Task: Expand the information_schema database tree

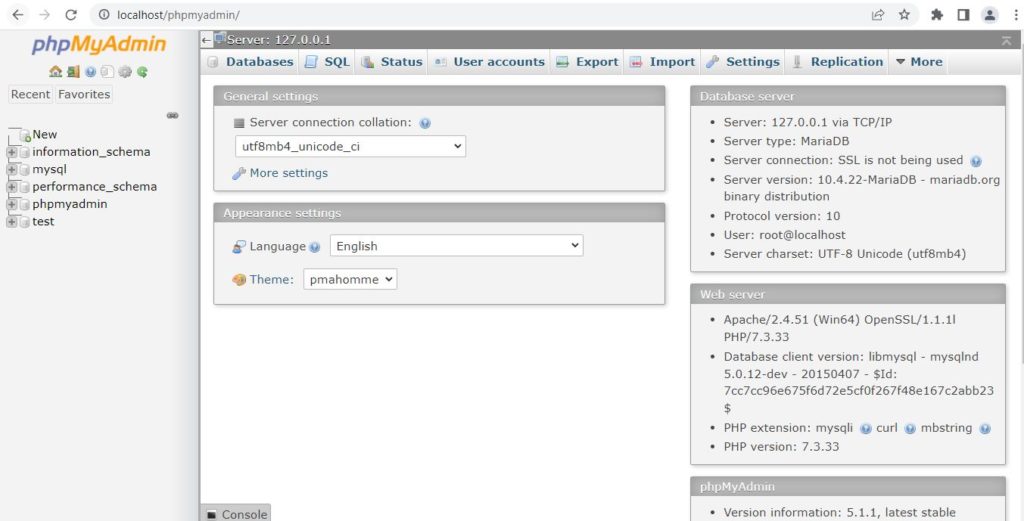Action: (x=11, y=152)
